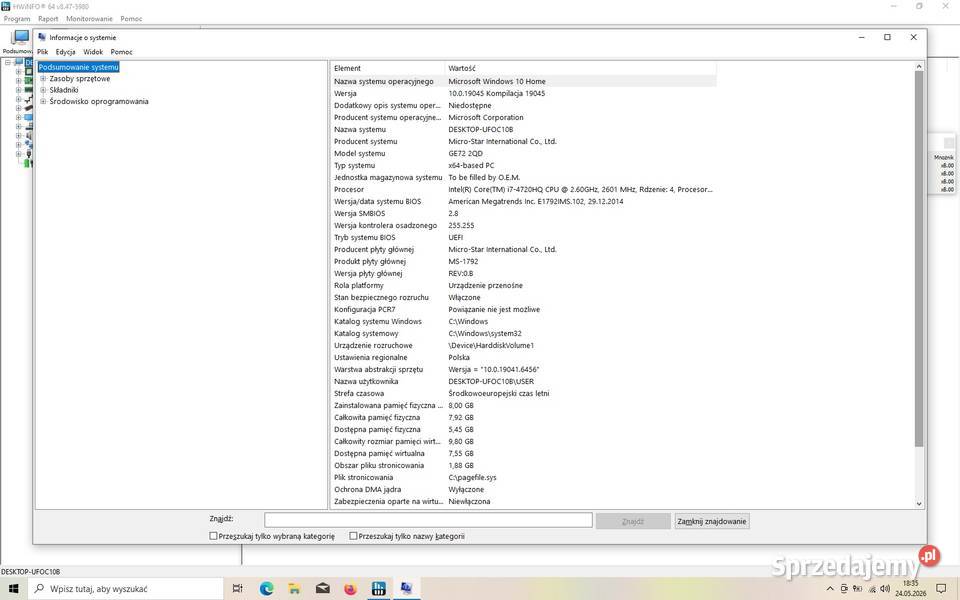Click the taskbar search box Wpisz tutaj

point(126,588)
